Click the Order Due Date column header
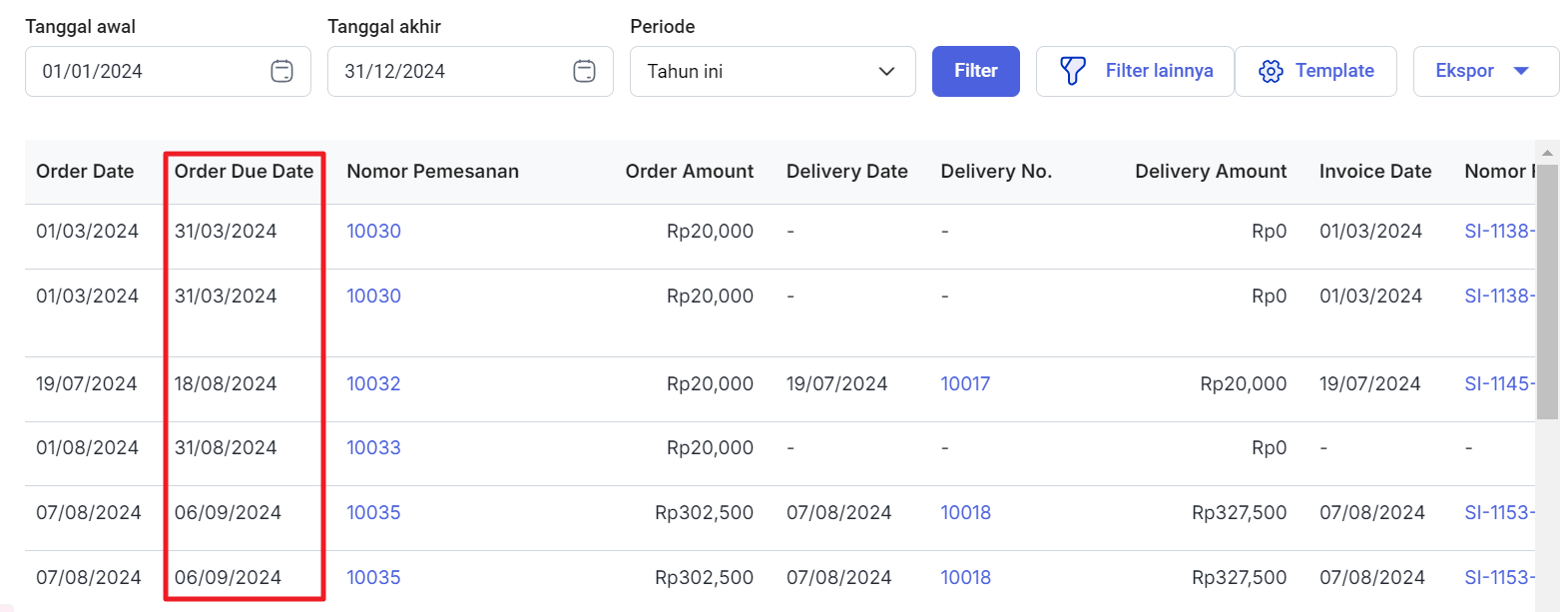The height and width of the screenshot is (612, 1568). (244, 171)
